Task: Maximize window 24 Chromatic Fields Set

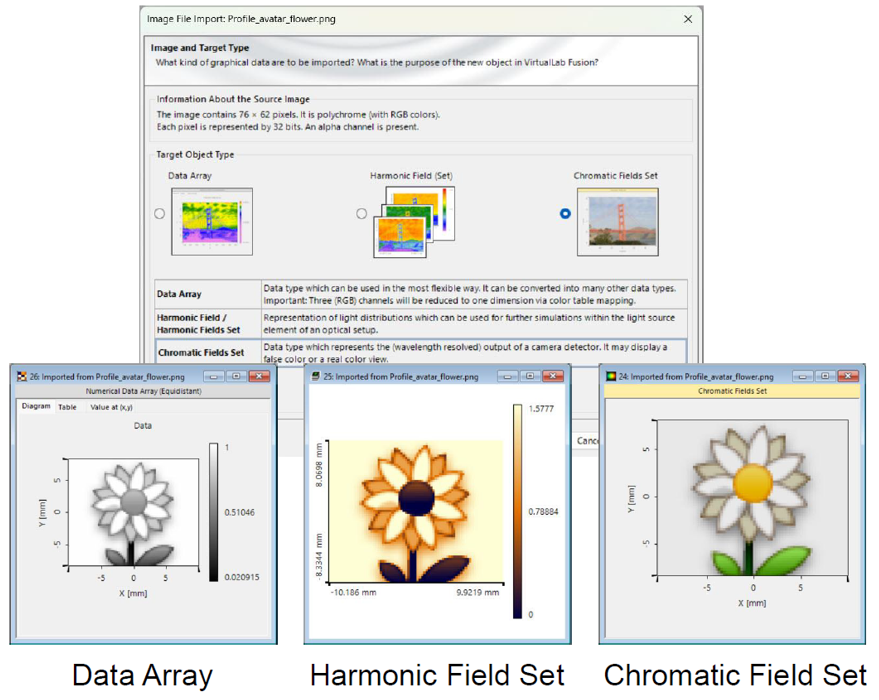Action: (825, 376)
